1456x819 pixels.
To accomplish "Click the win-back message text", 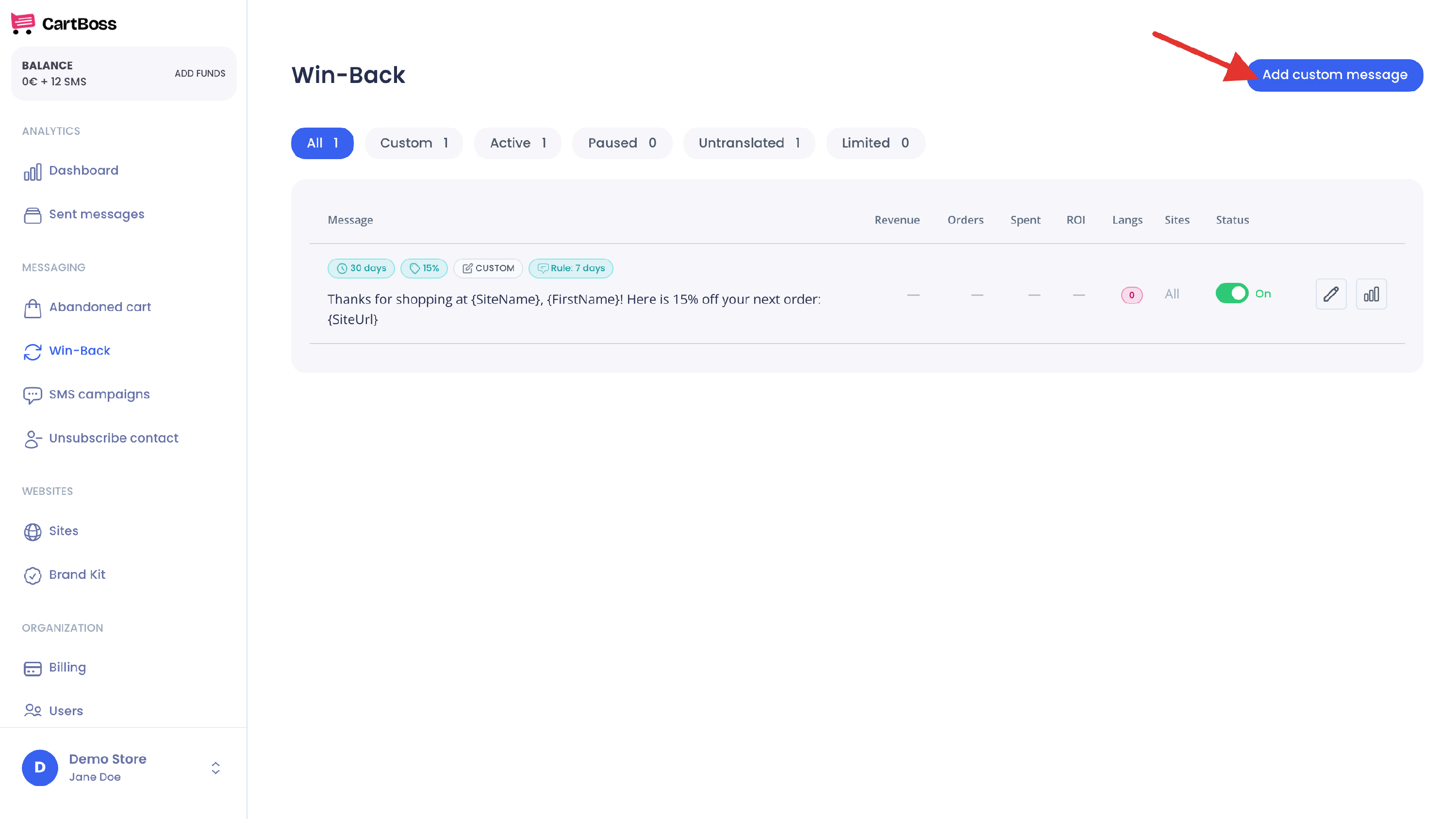I will pos(574,309).
